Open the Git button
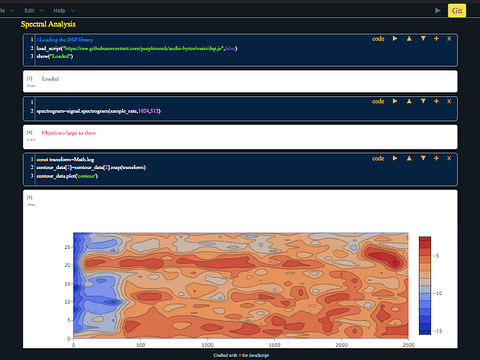Screen dimensions: 480x360 (457, 11)
